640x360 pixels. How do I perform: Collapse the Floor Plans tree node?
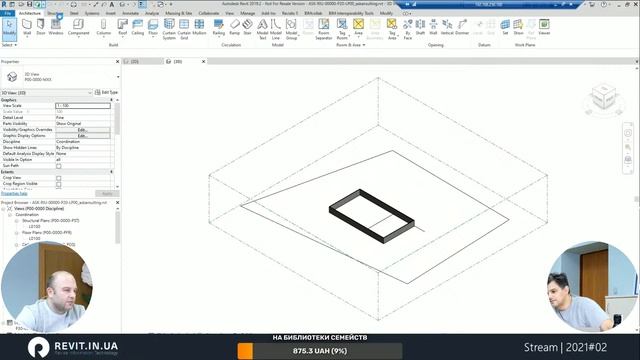click(17, 233)
